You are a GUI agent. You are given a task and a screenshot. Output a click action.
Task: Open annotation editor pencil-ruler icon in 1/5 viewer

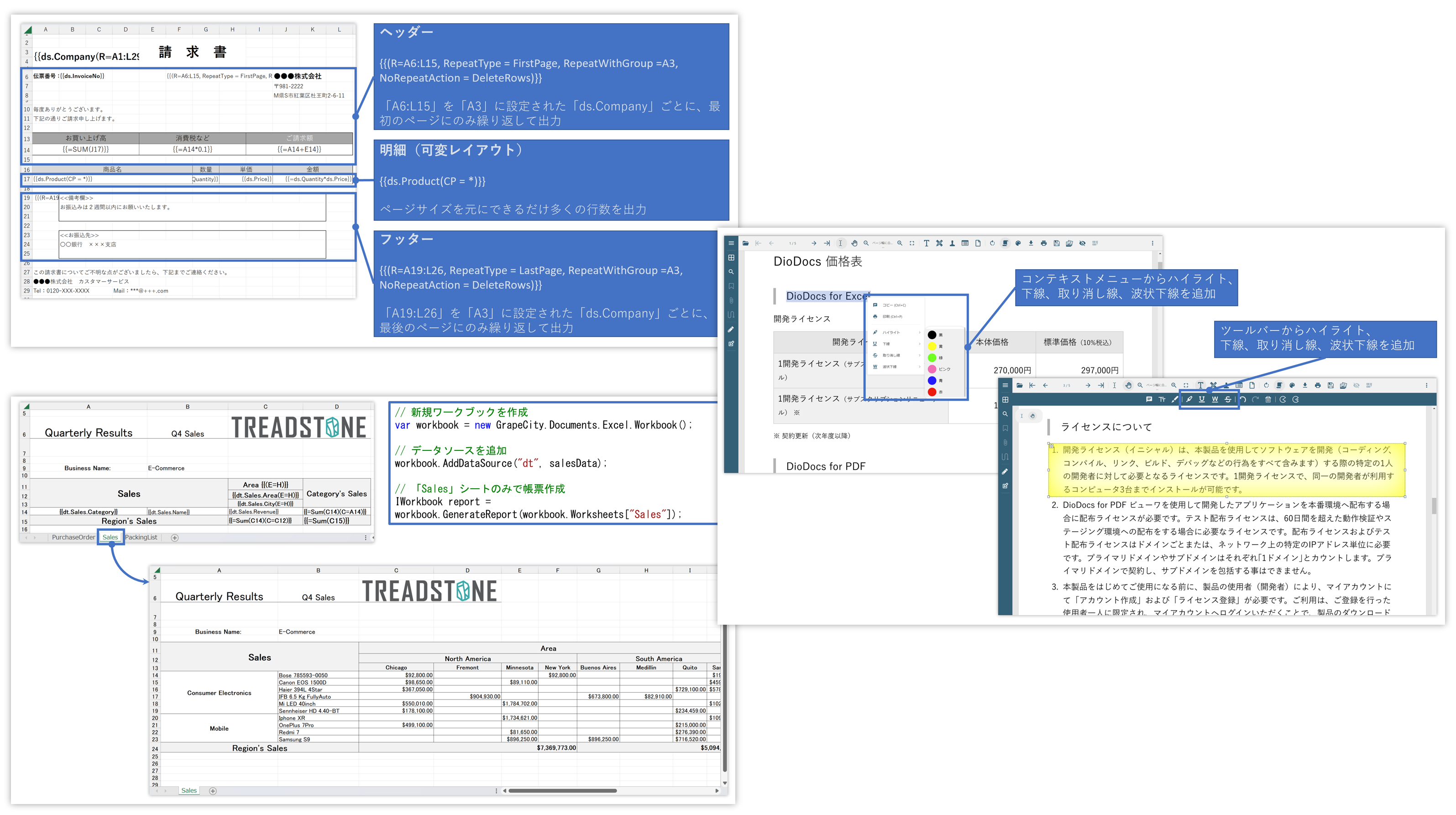coord(939,244)
